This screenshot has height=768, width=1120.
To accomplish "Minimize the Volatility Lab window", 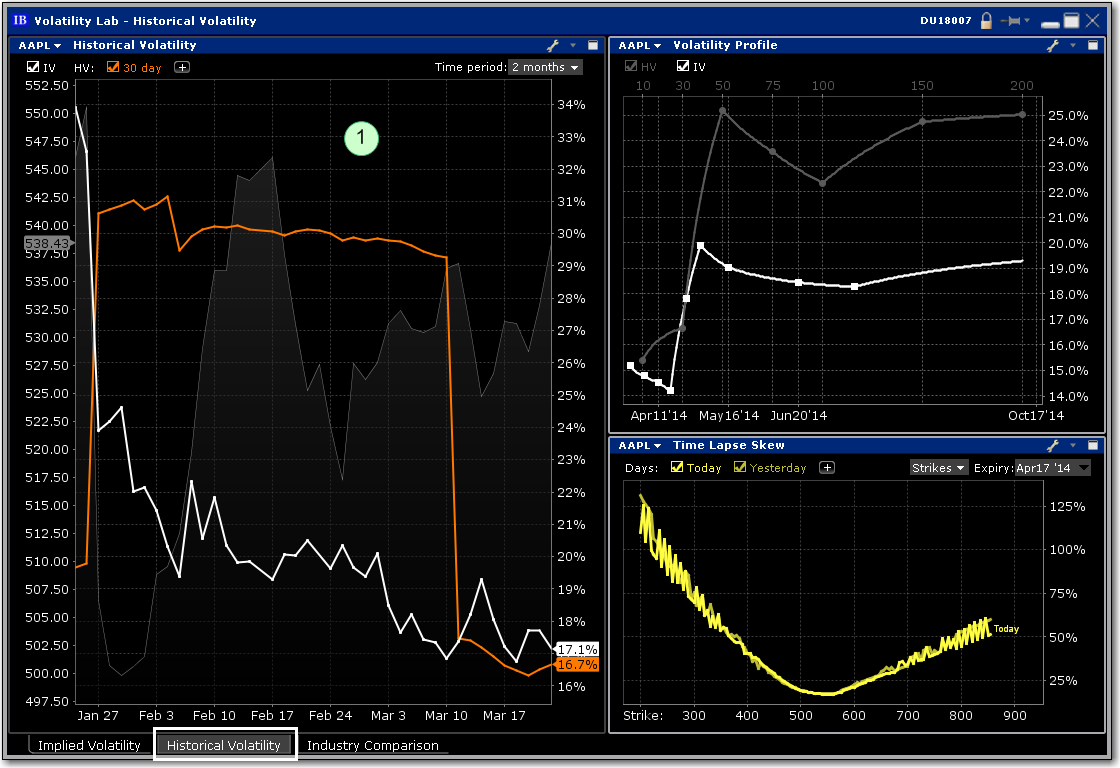I will pos(1050,24).
